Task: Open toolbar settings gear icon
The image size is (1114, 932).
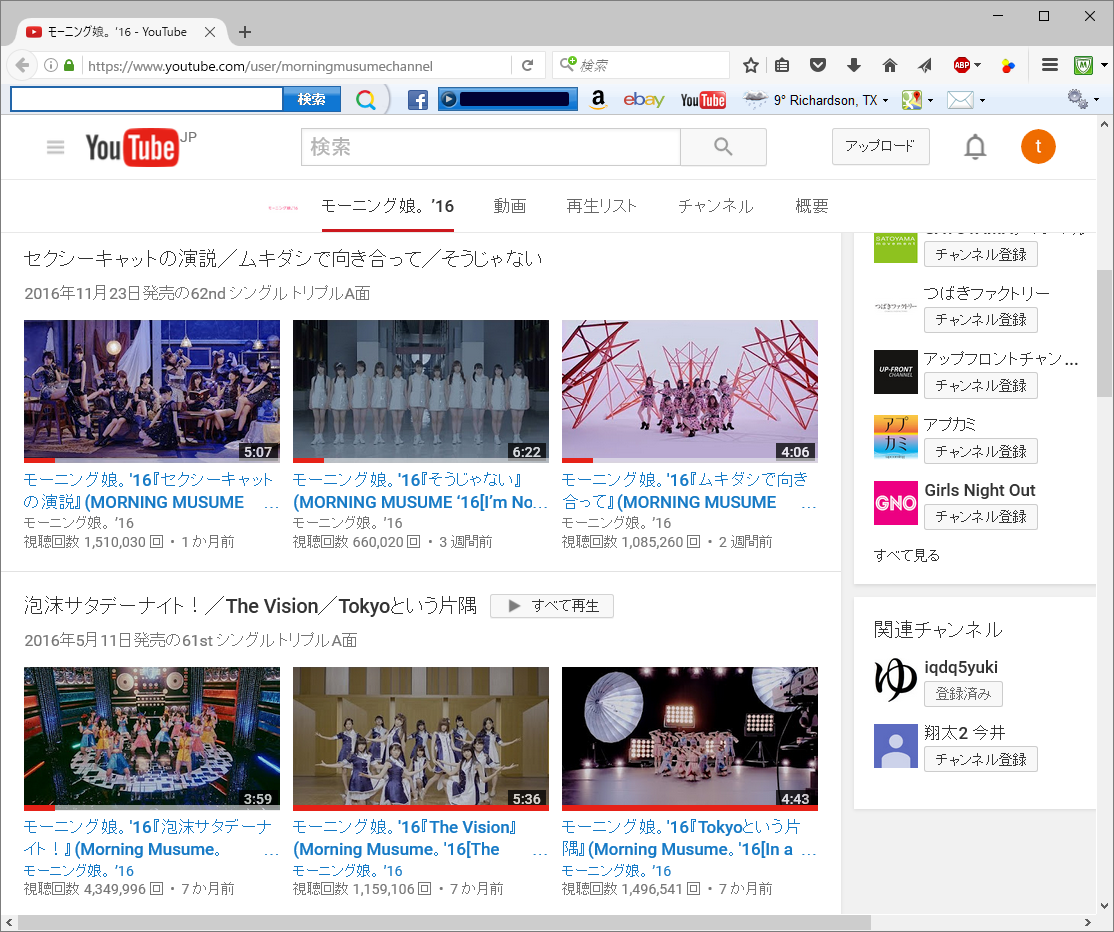Action: 1078,99
